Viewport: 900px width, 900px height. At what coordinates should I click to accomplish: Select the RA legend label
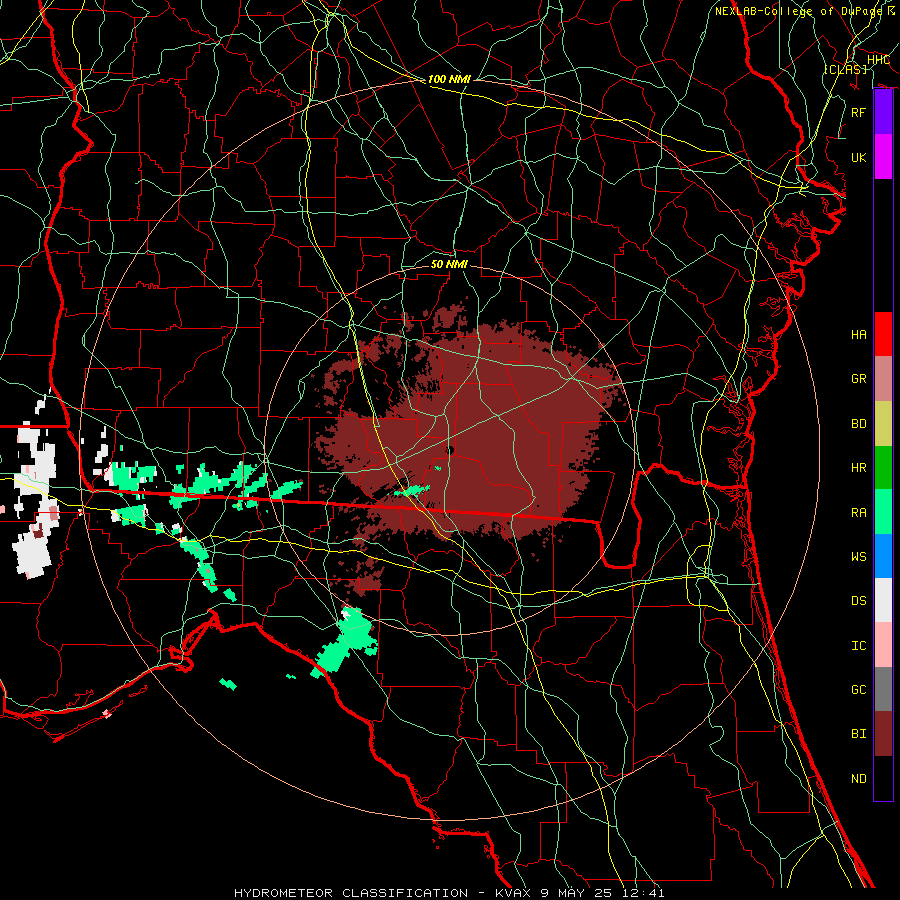click(x=858, y=512)
